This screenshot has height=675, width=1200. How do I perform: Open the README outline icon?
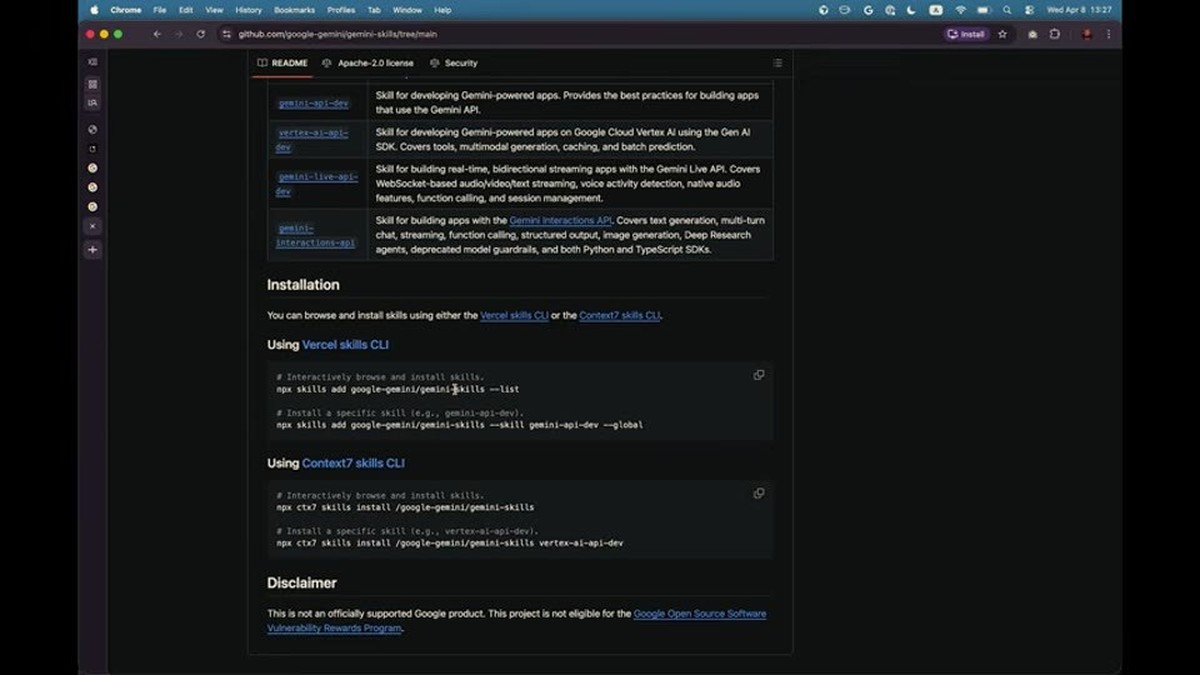pyautogui.click(x=777, y=63)
